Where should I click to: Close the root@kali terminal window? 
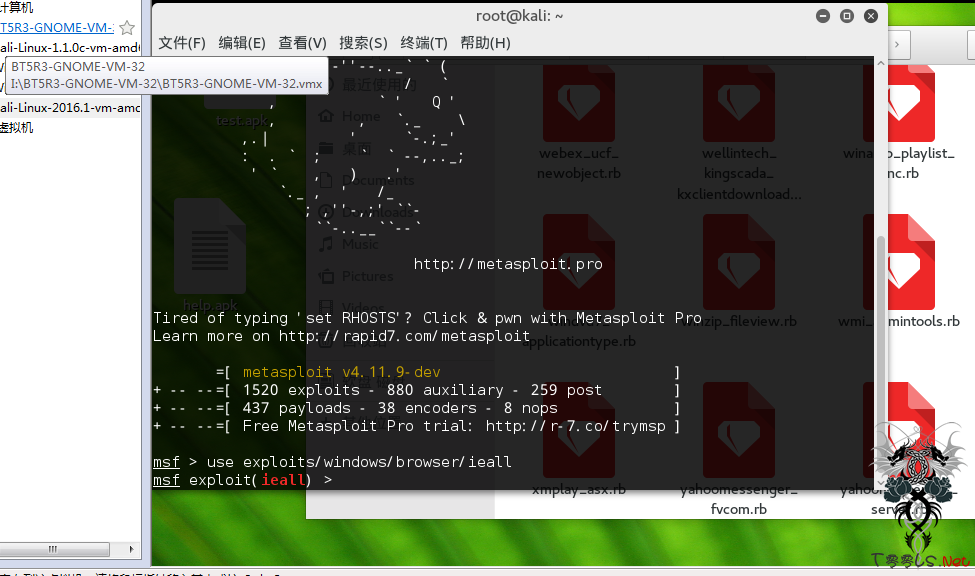(871, 16)
